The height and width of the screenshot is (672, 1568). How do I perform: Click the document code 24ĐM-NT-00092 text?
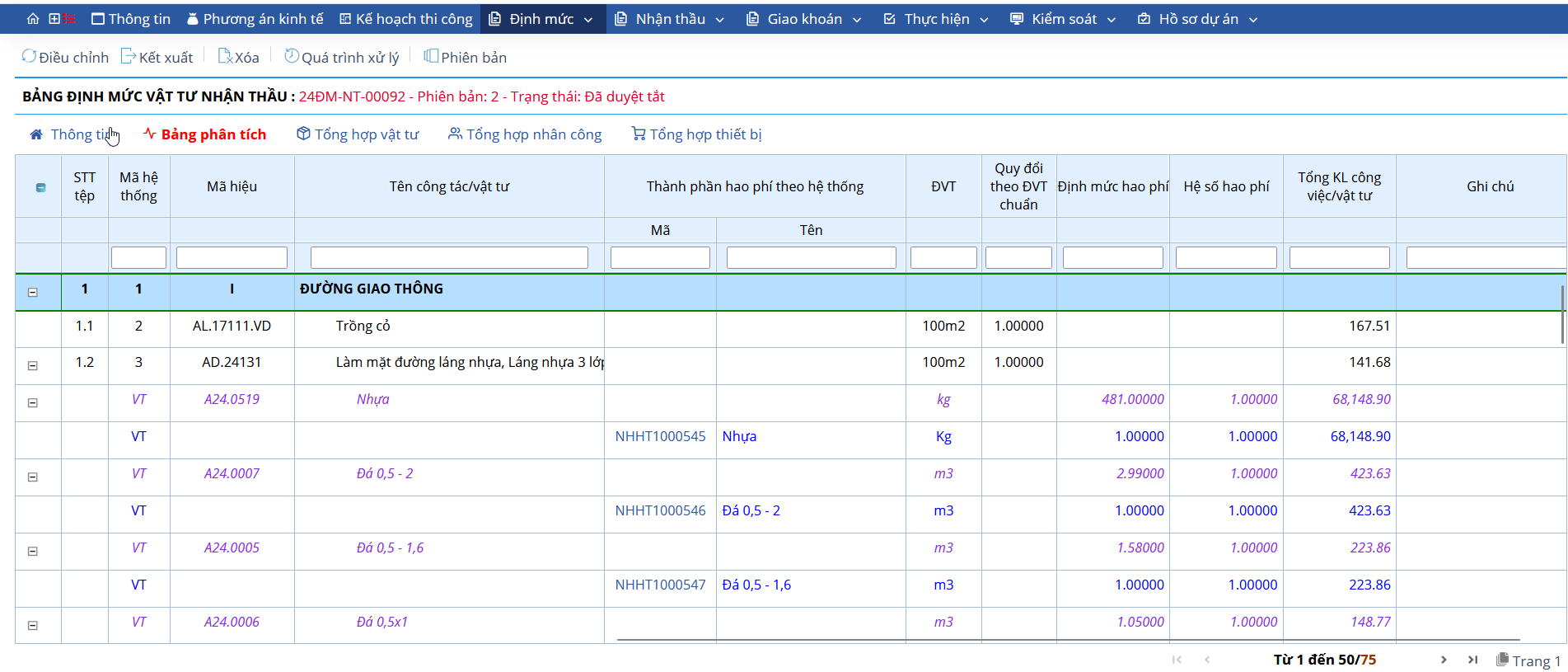352,96
